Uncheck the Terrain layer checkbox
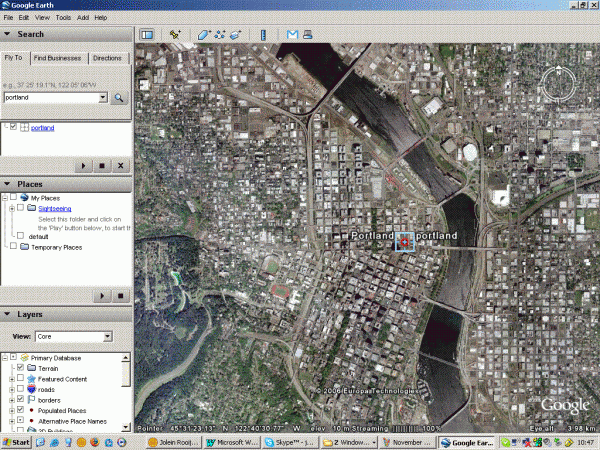The width and height of the screenshot is (600, 450). 21,368
